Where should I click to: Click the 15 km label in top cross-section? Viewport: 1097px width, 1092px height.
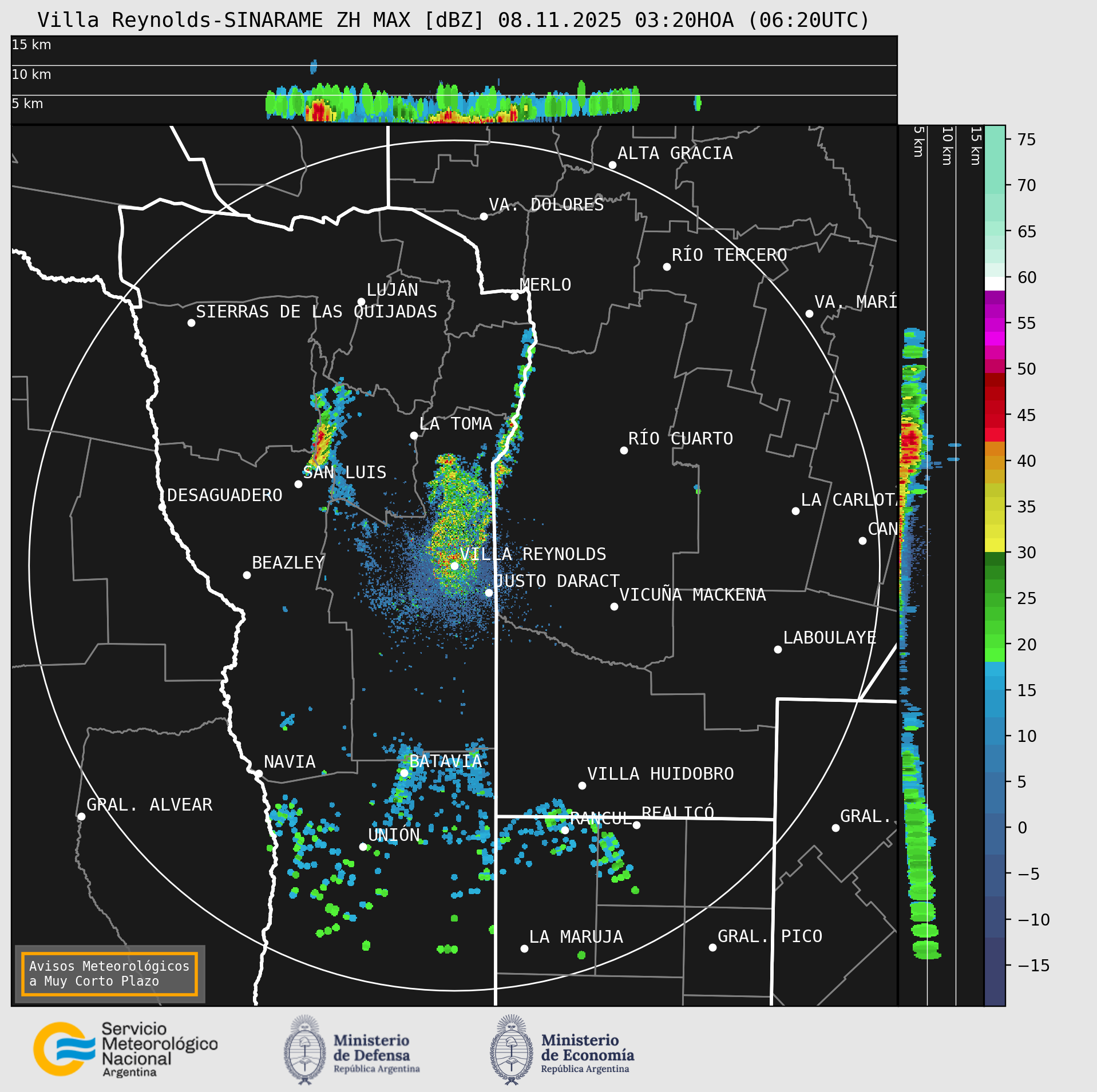[31, 45]
